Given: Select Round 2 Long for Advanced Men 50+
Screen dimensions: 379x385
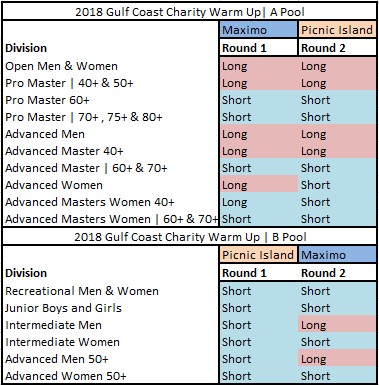Looking at the screenshot, I should pyautogui.click(x=337, y=359).
